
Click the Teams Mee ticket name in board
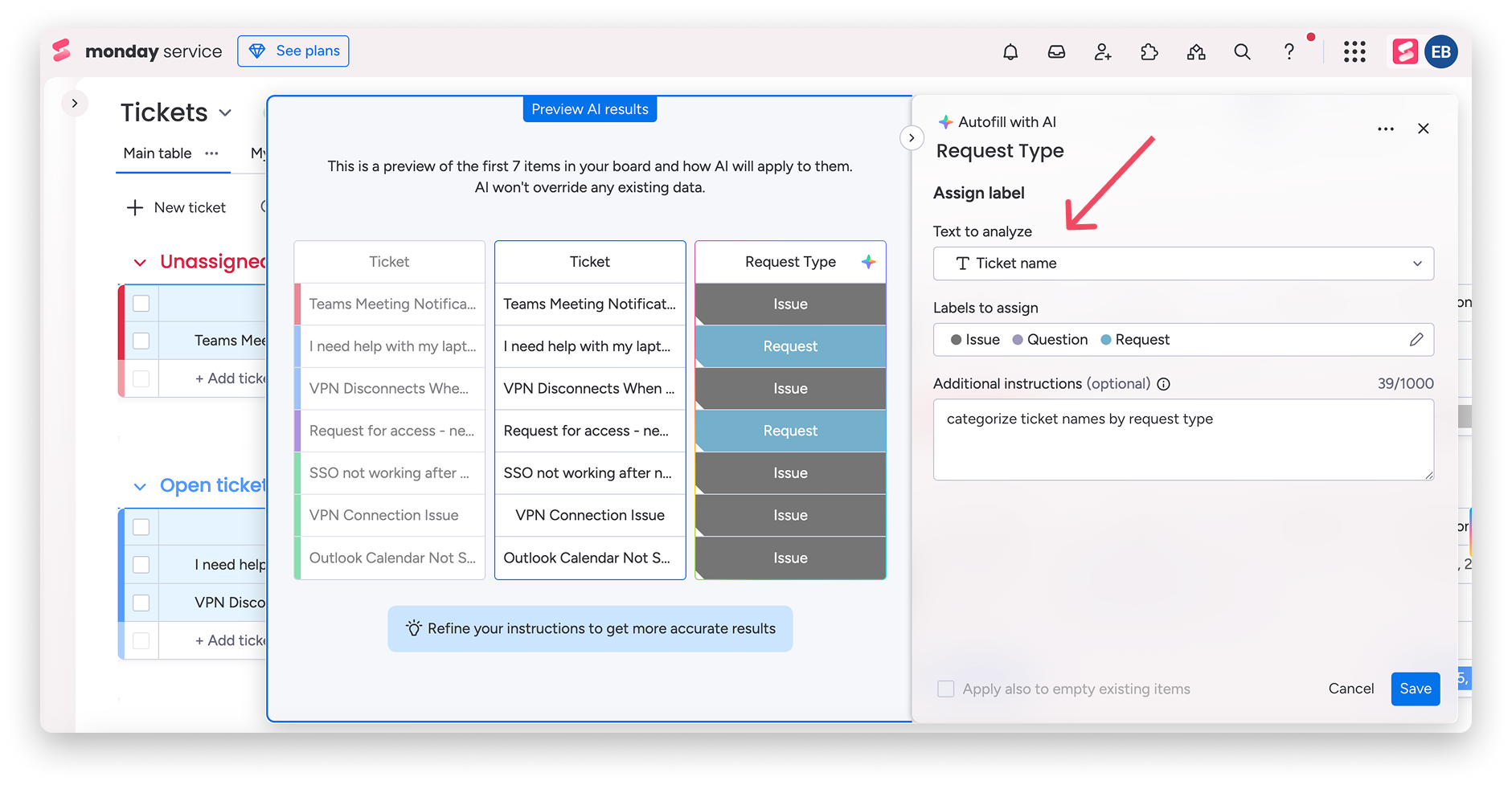(x=230, y=341)
